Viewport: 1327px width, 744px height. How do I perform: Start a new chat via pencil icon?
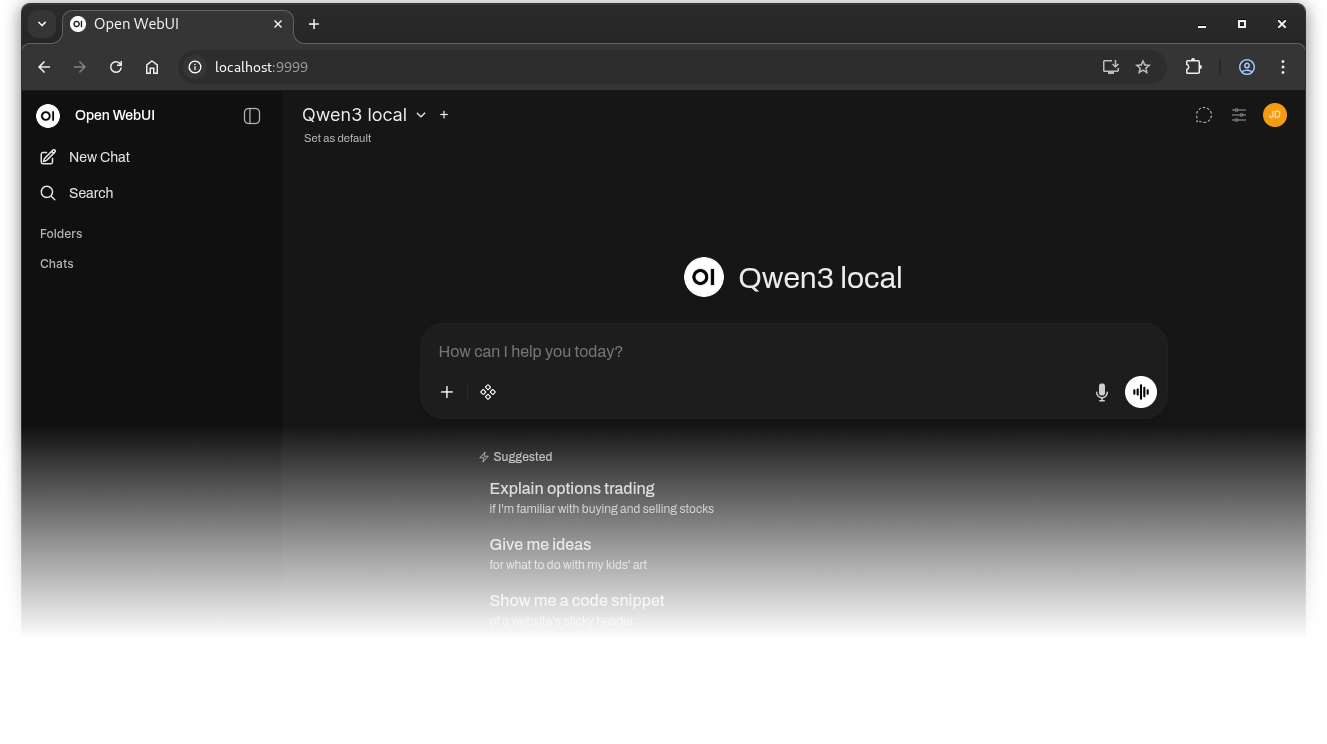point(48,157)
